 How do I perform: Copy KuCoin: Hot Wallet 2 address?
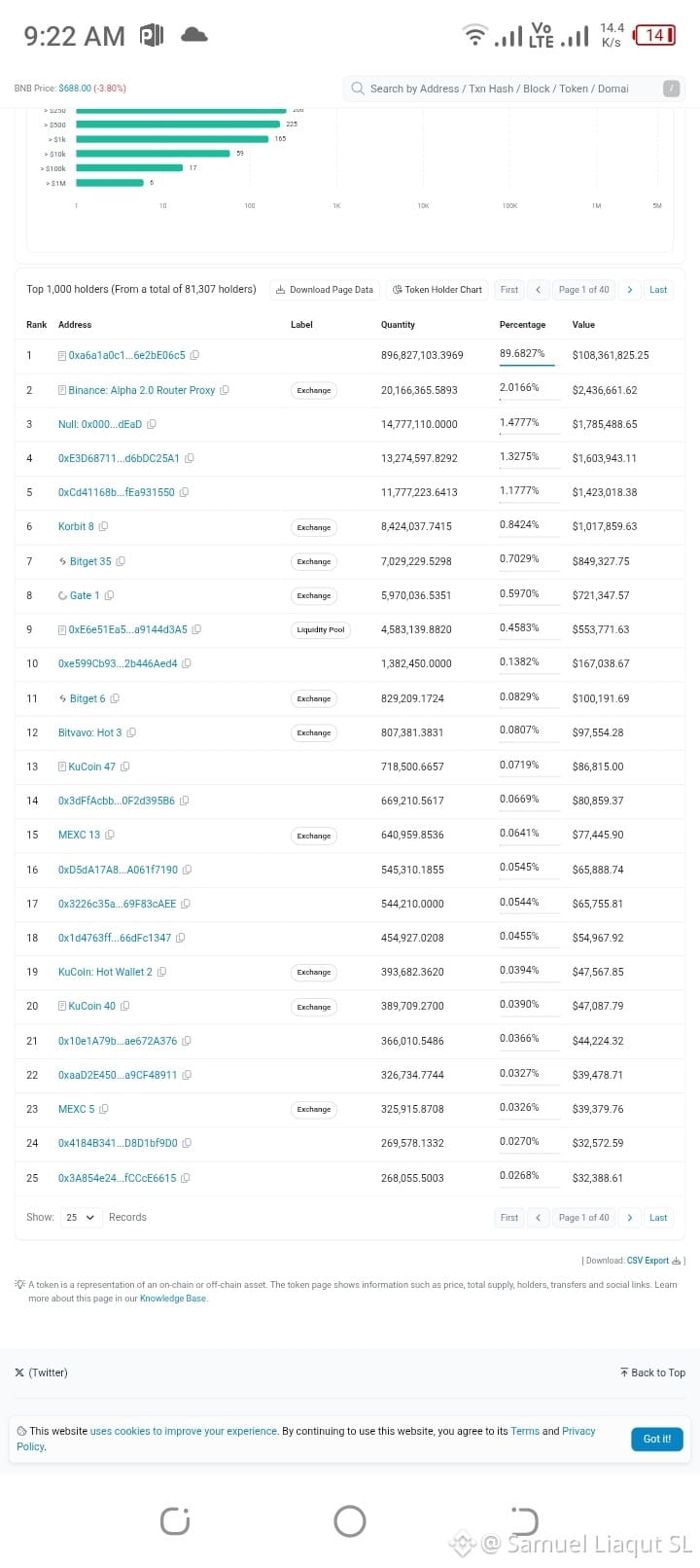[x=162, y=972]
